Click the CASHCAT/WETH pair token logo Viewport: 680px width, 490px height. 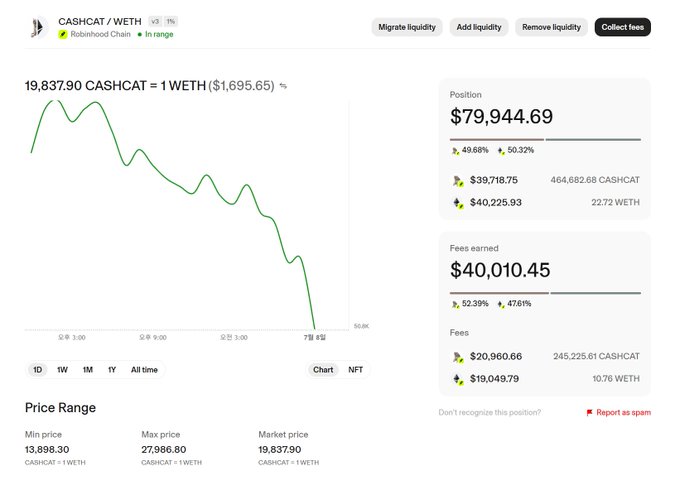pyautogui.click(x=38, y=28)
